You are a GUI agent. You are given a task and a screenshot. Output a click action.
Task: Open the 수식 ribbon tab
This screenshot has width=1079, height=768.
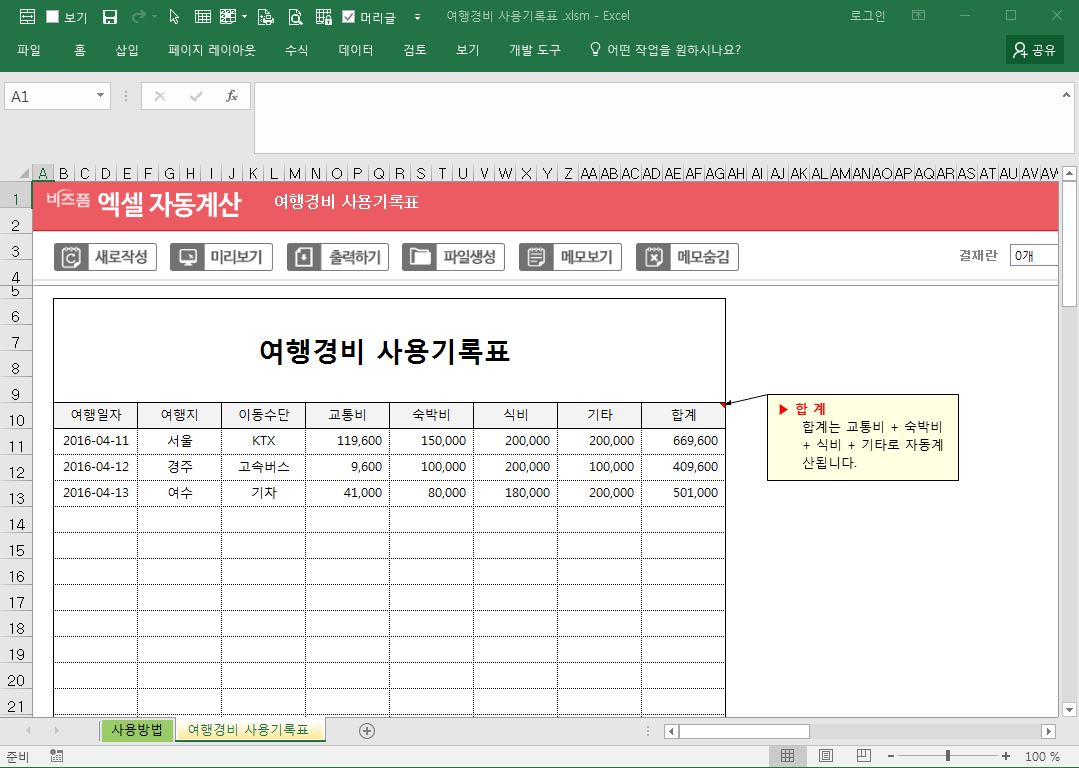[x=296, y=50]
